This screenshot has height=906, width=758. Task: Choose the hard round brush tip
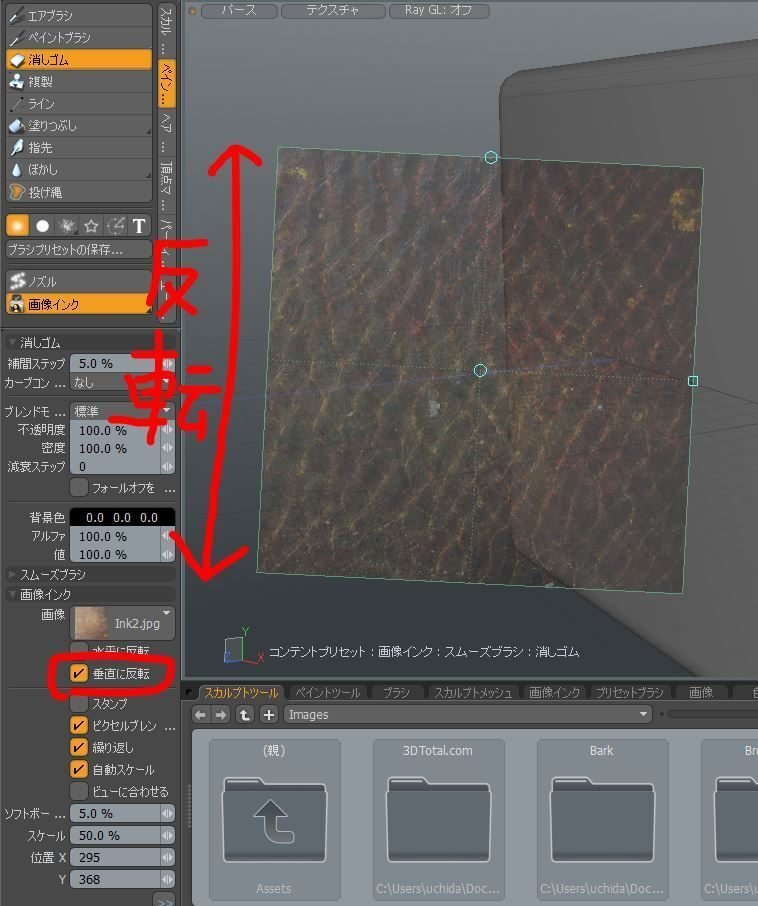pos(42,225)
